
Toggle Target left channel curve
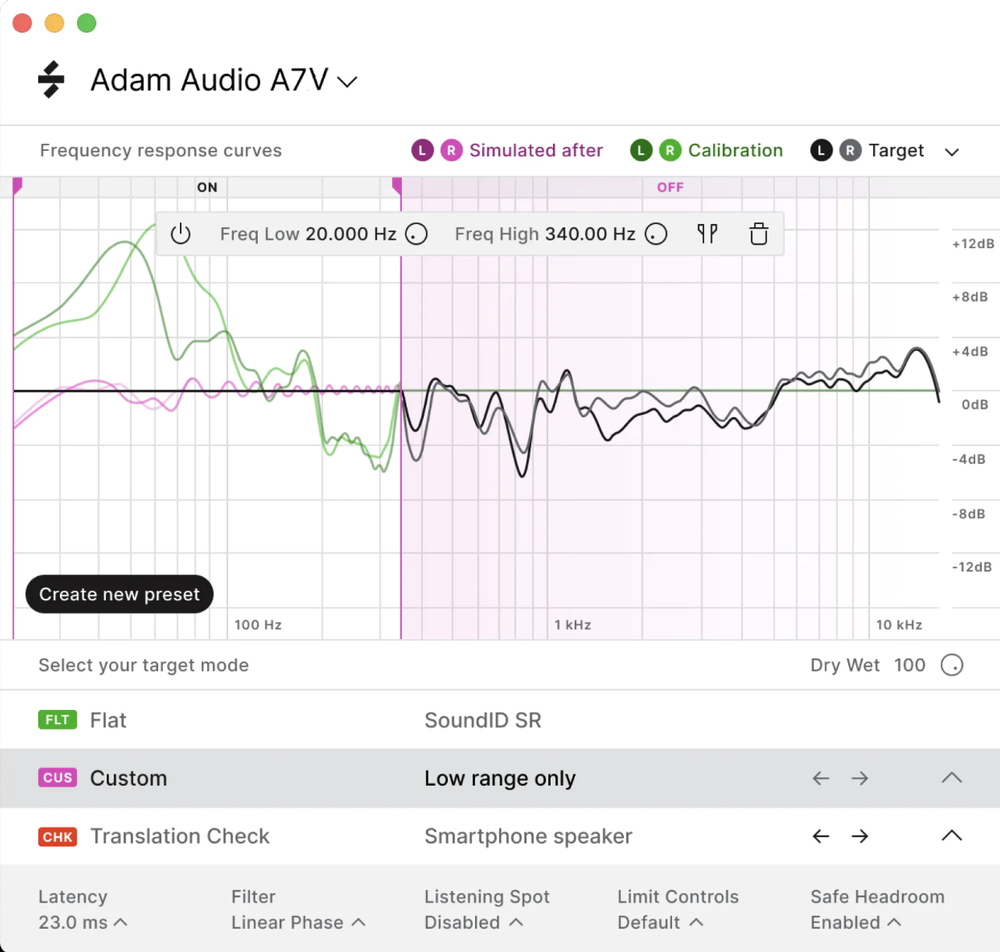click(821, 150)
